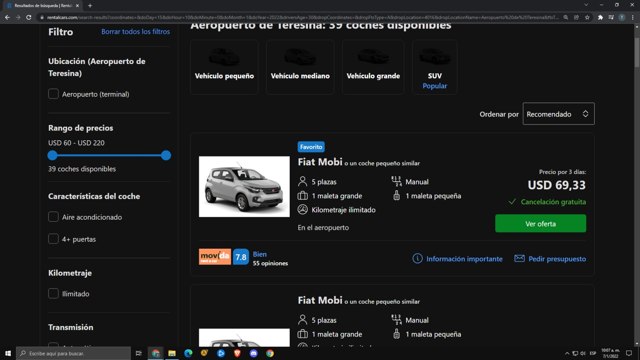
Task: Close the Resultados de búsqueda tab
Action: point(78,6)
